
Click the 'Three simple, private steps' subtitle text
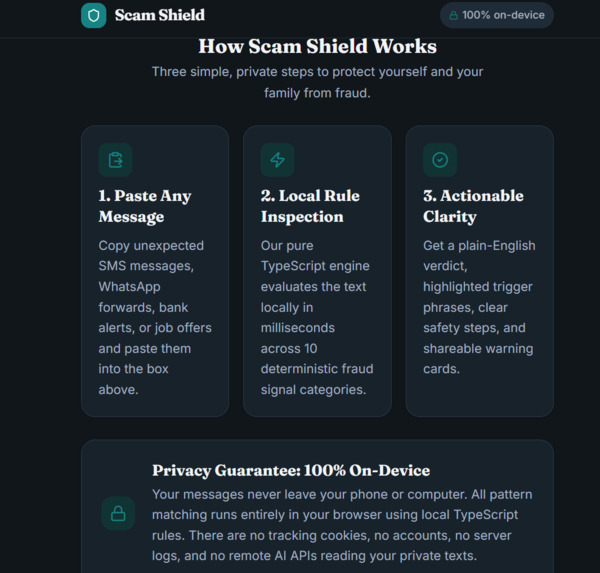coord(317,82)
